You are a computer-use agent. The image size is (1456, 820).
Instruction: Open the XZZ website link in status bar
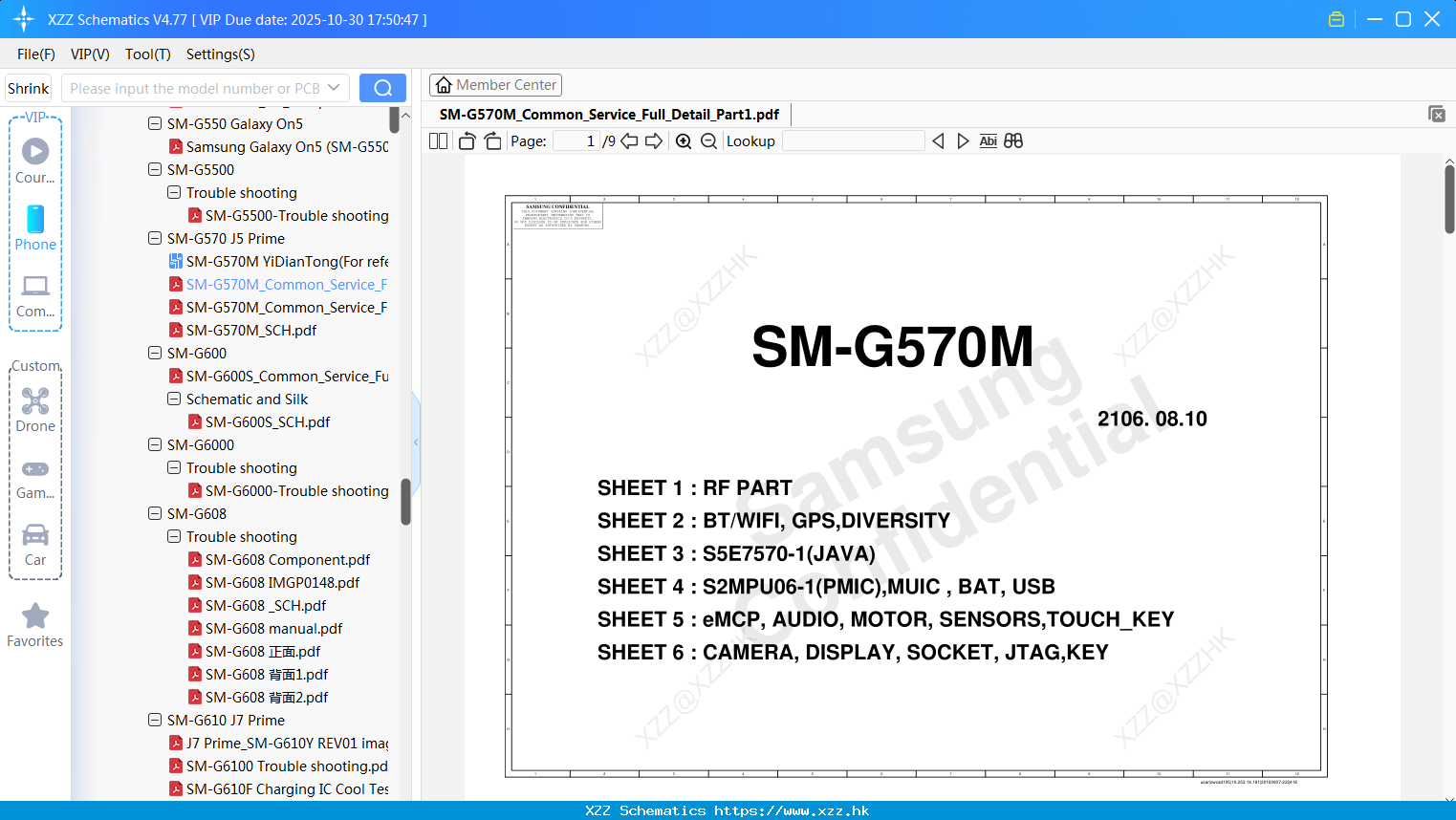point(792,810)
